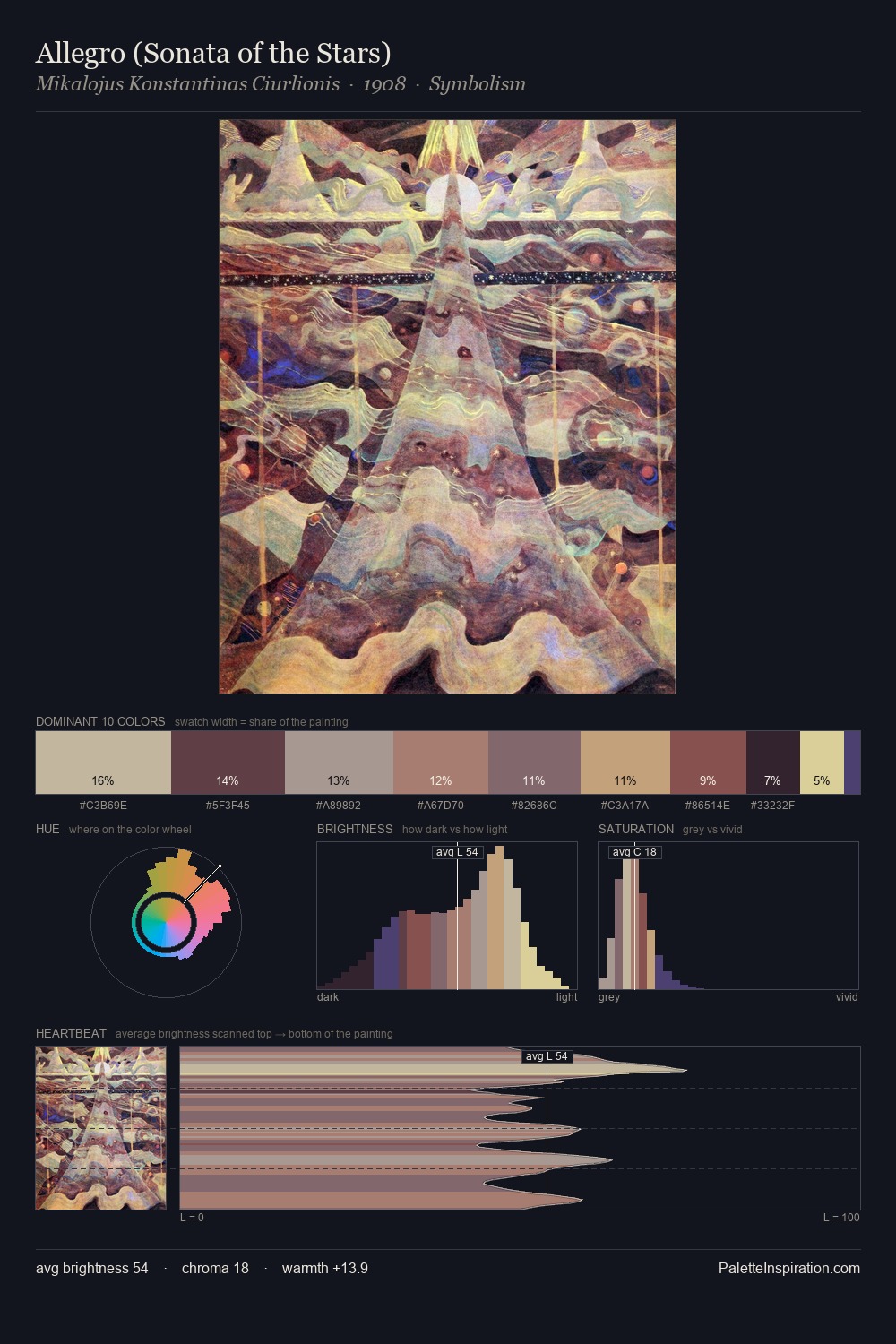Click the 'grey' axis label

tap(609, 997)
